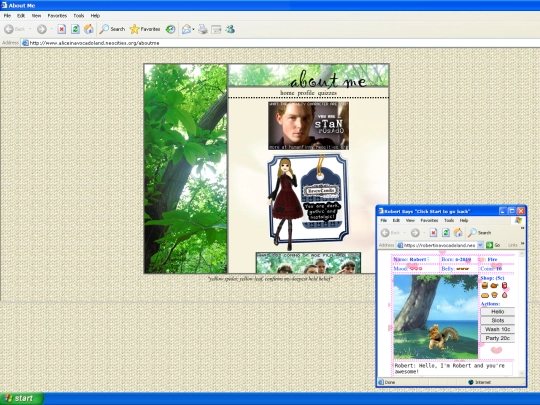Click the Internet zone status indicator
Viewport: 540px width, 405px height.
[479, 382]
